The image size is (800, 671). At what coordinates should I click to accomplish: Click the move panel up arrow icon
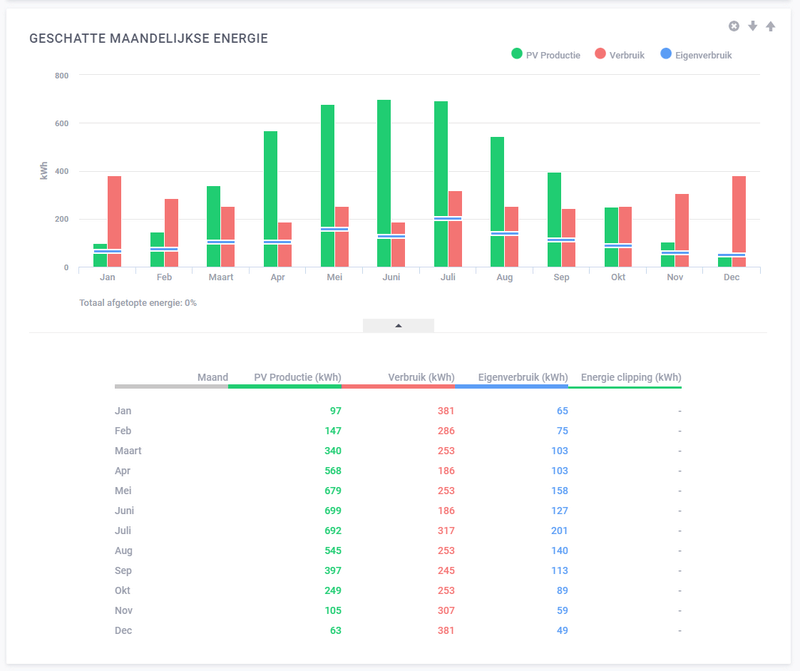click(770, 26)
